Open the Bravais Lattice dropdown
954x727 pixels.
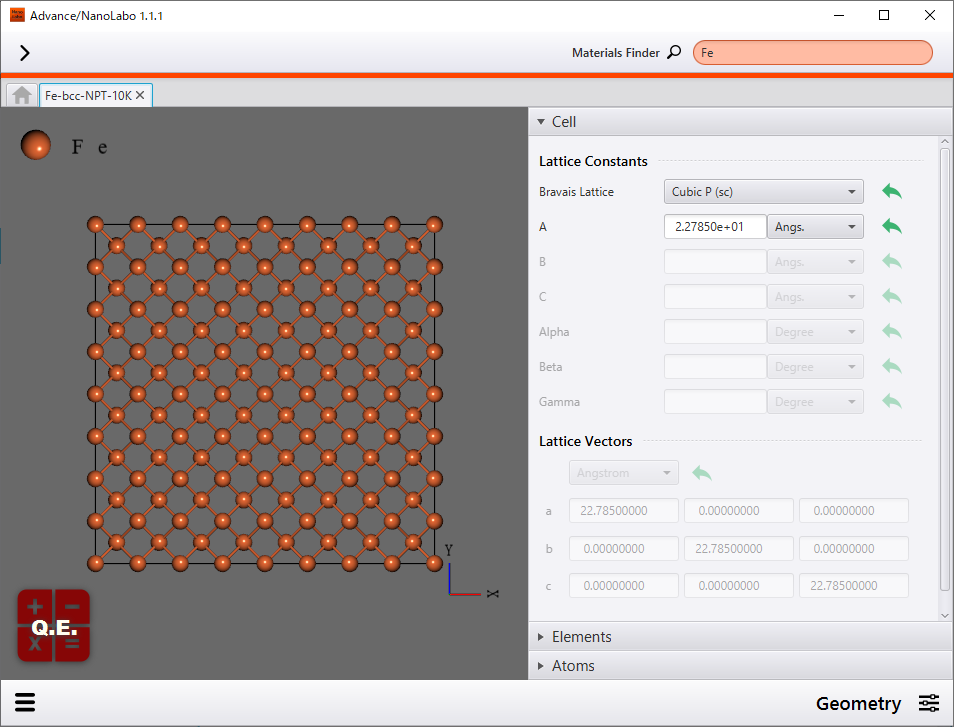coord(764,192)
